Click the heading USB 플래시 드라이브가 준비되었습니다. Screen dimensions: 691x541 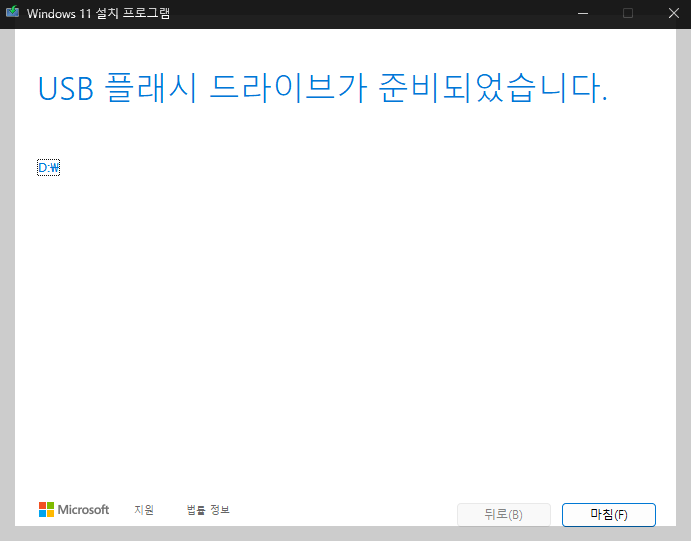pyautogui.click(x=323, y=89)
